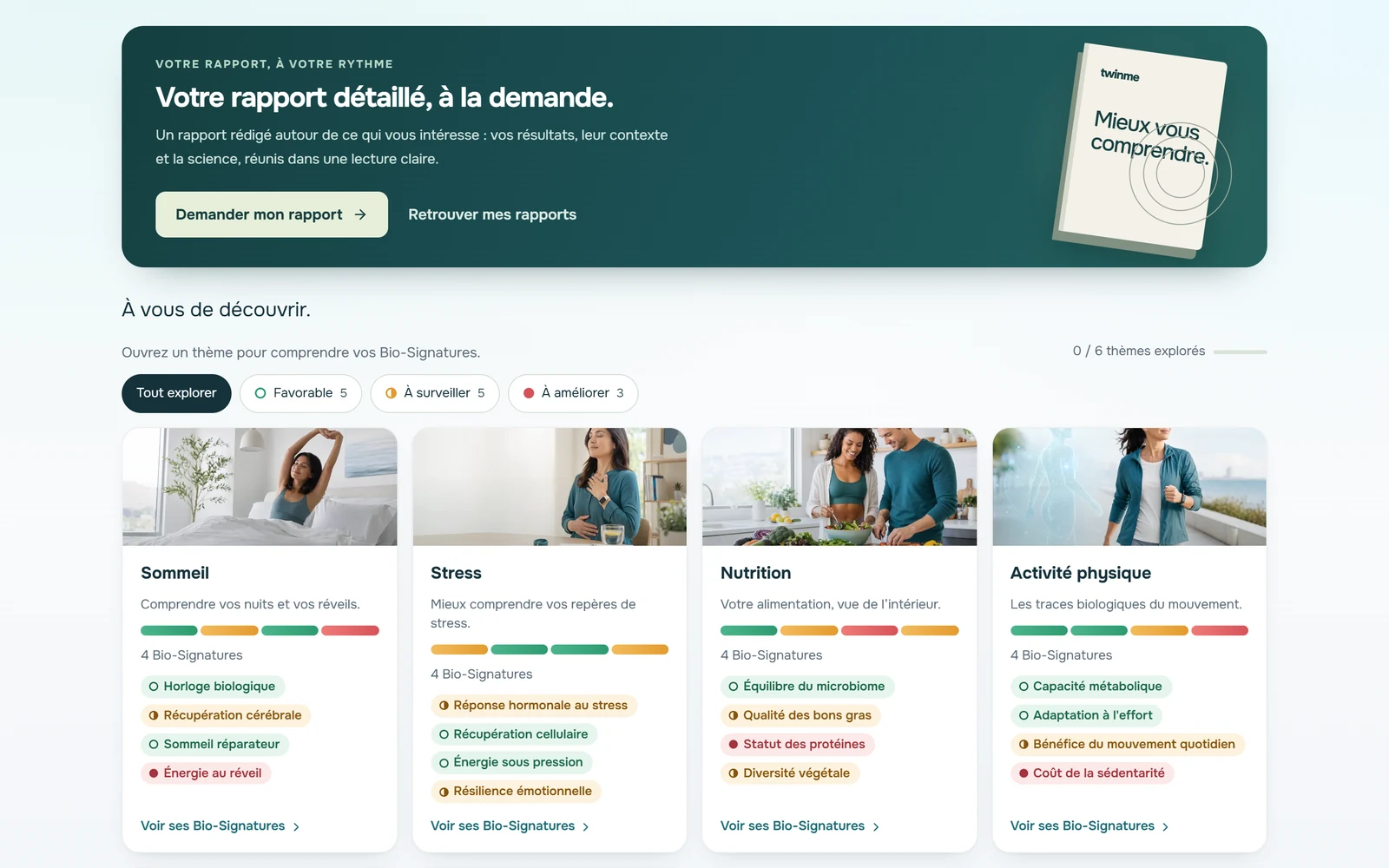Click the Réponse hormonale au stress tag
The image size is (1389, 868).
534,706
